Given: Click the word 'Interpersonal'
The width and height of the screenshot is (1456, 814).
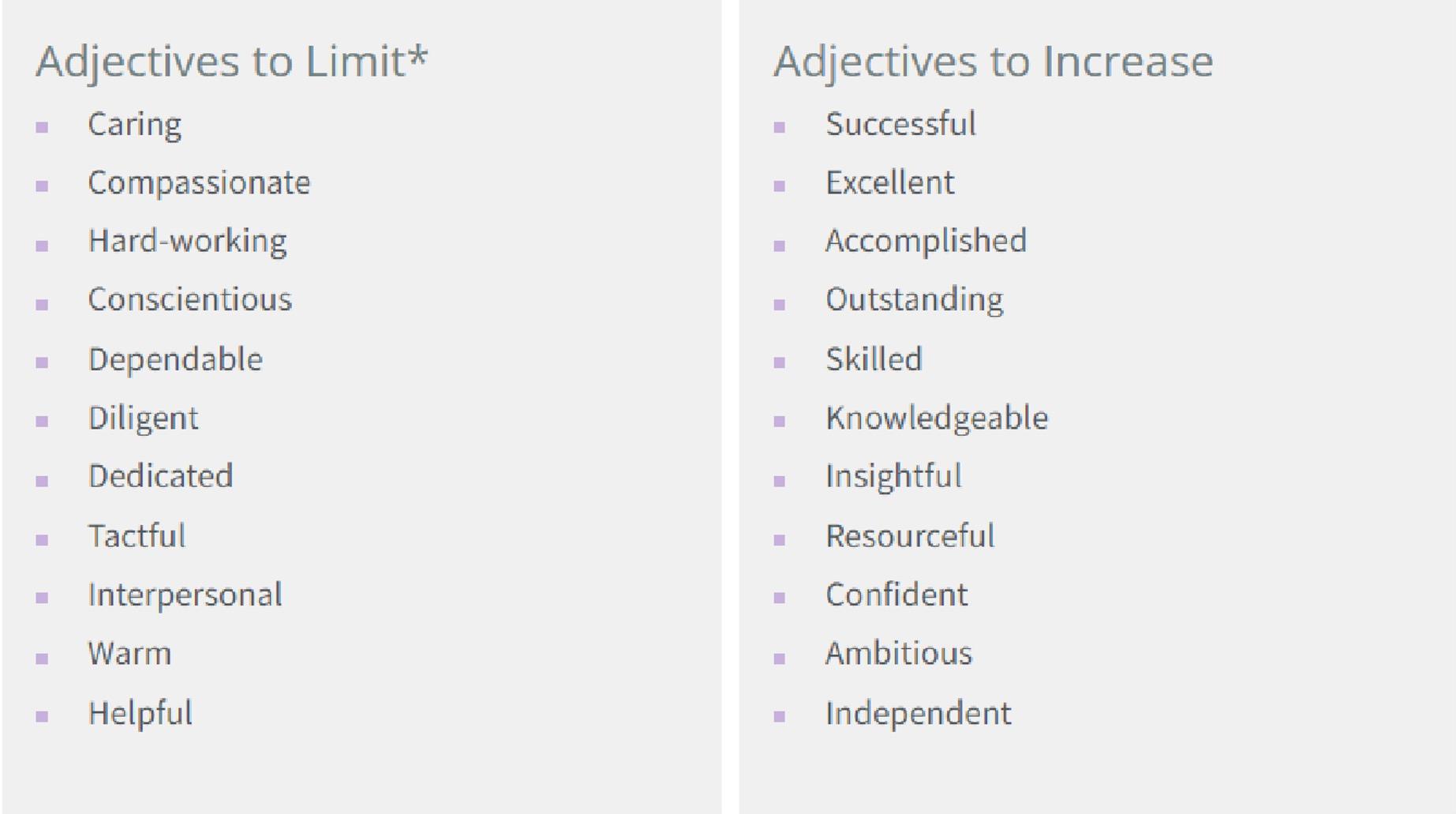Looking at the screenshot, I should tap(185, 595).
